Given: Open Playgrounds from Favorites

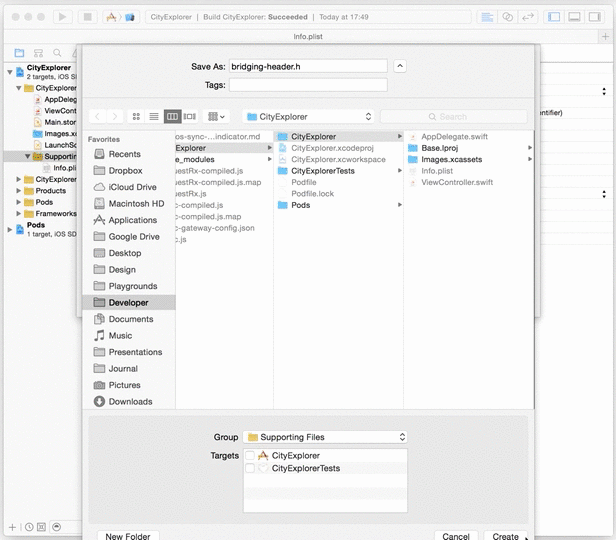Looking at the screenshot, I should [129, 286].
